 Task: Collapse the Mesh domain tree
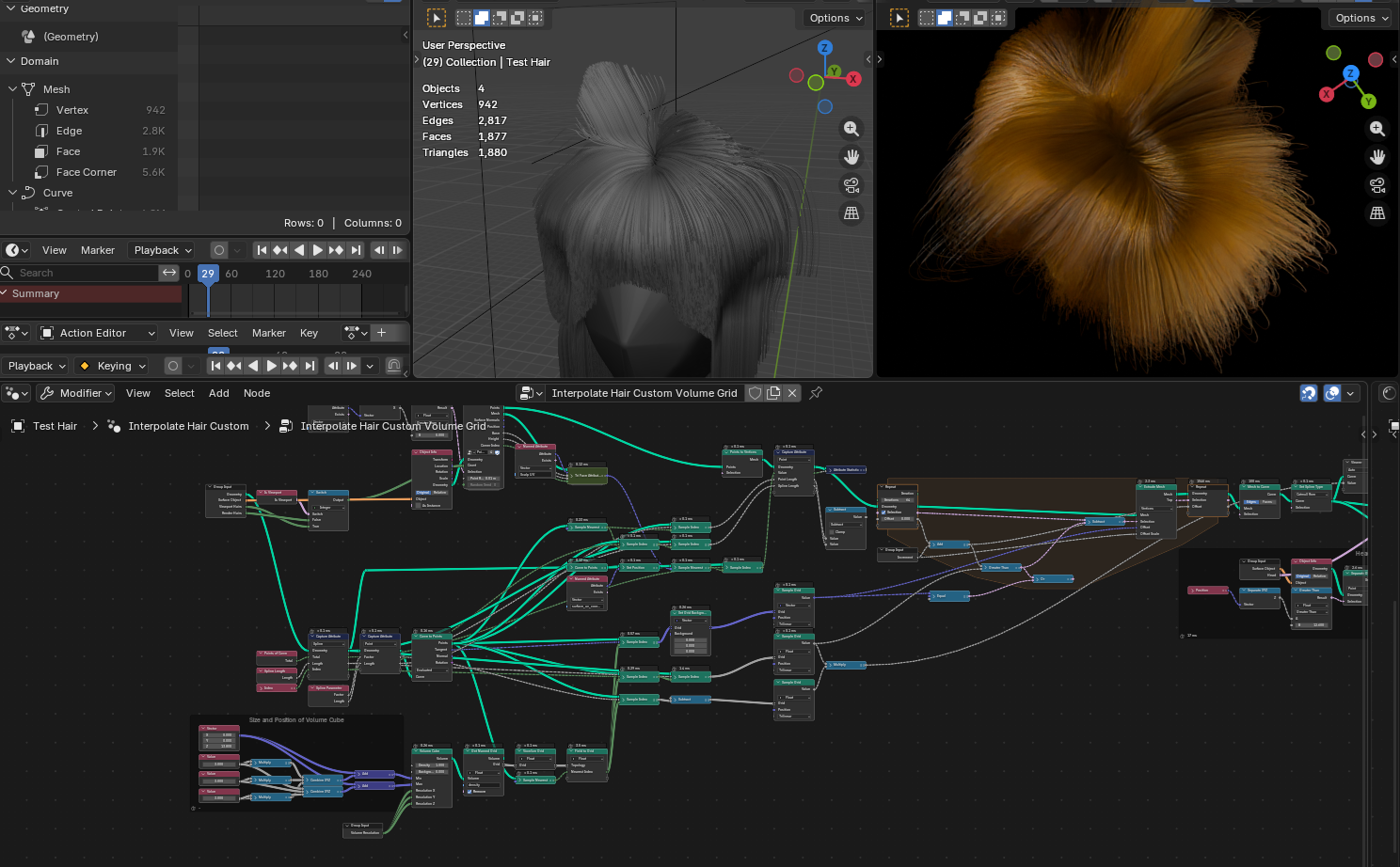(x=13, y=89)
